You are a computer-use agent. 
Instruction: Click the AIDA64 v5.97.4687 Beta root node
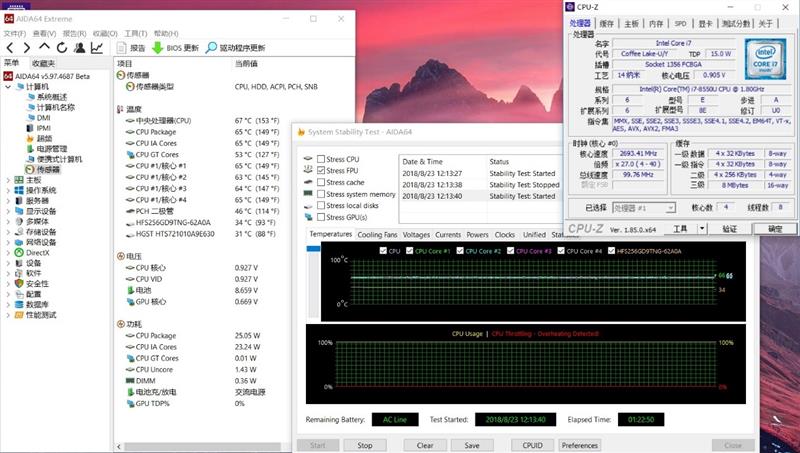point(52,76)
